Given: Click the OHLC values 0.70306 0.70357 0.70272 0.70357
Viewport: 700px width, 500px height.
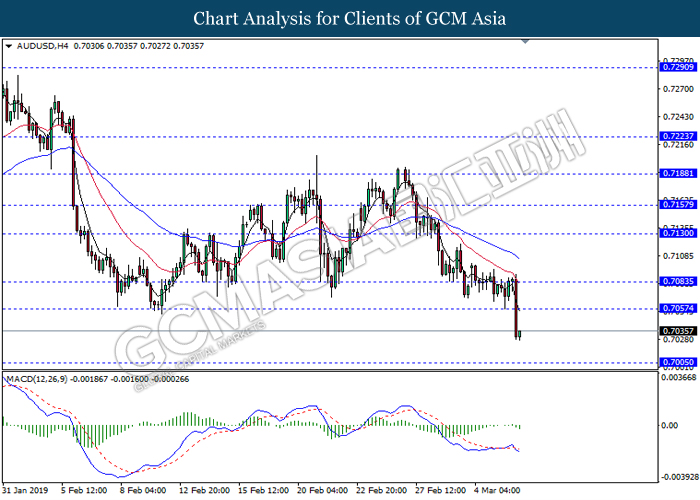Looking at the screenshot, I should tap(138, 46).
